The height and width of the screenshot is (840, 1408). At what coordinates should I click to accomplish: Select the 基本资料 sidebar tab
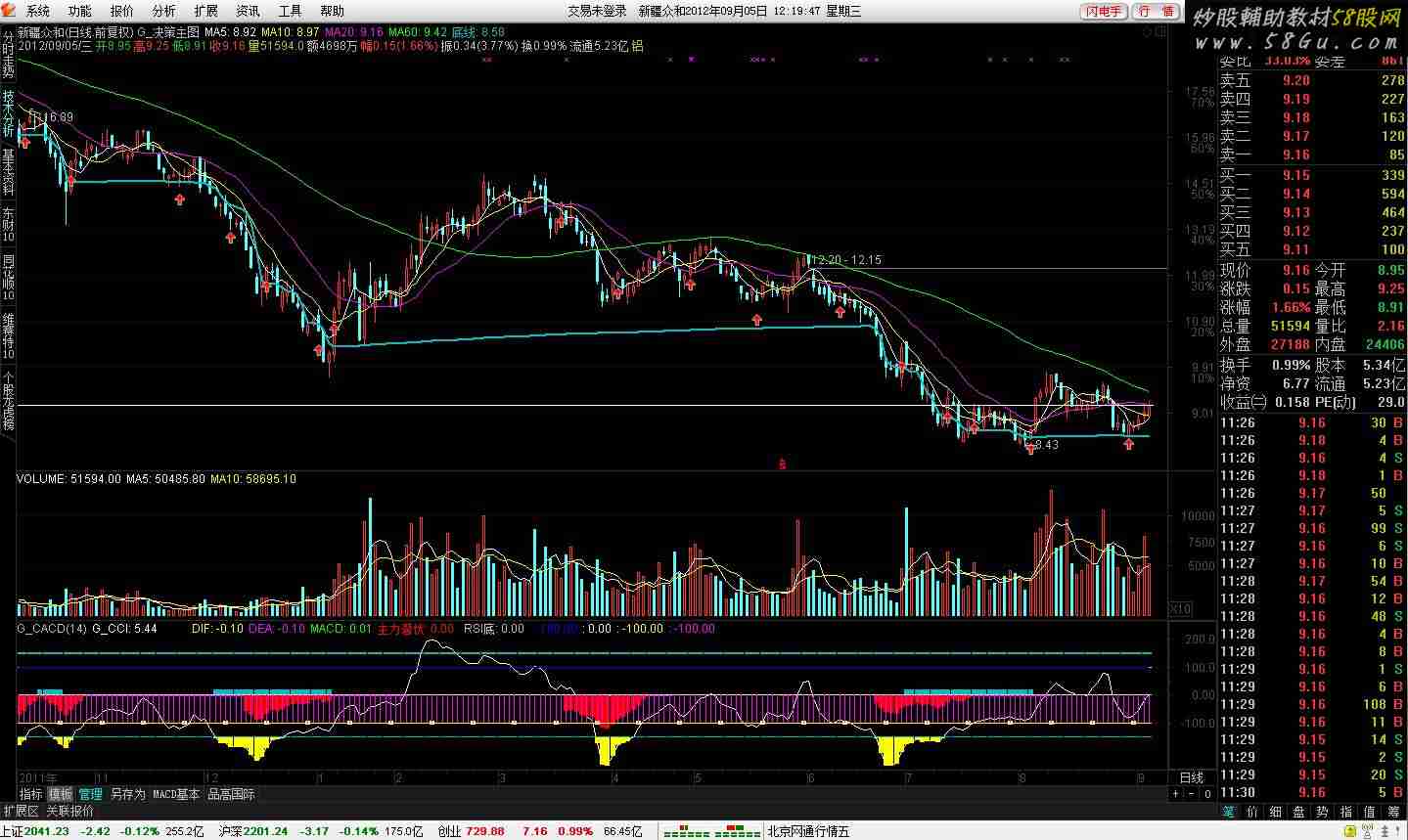(8, 172)
